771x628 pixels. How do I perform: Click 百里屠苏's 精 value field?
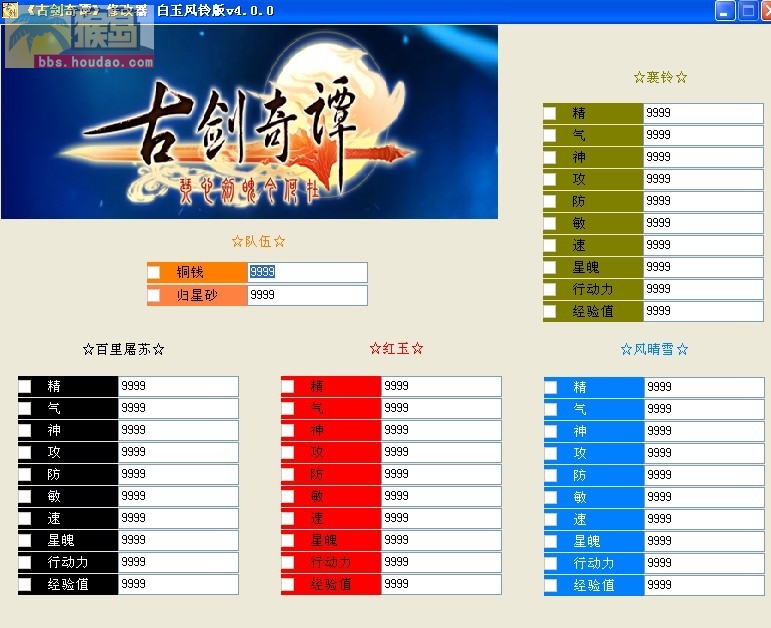[x=178, y=387]
